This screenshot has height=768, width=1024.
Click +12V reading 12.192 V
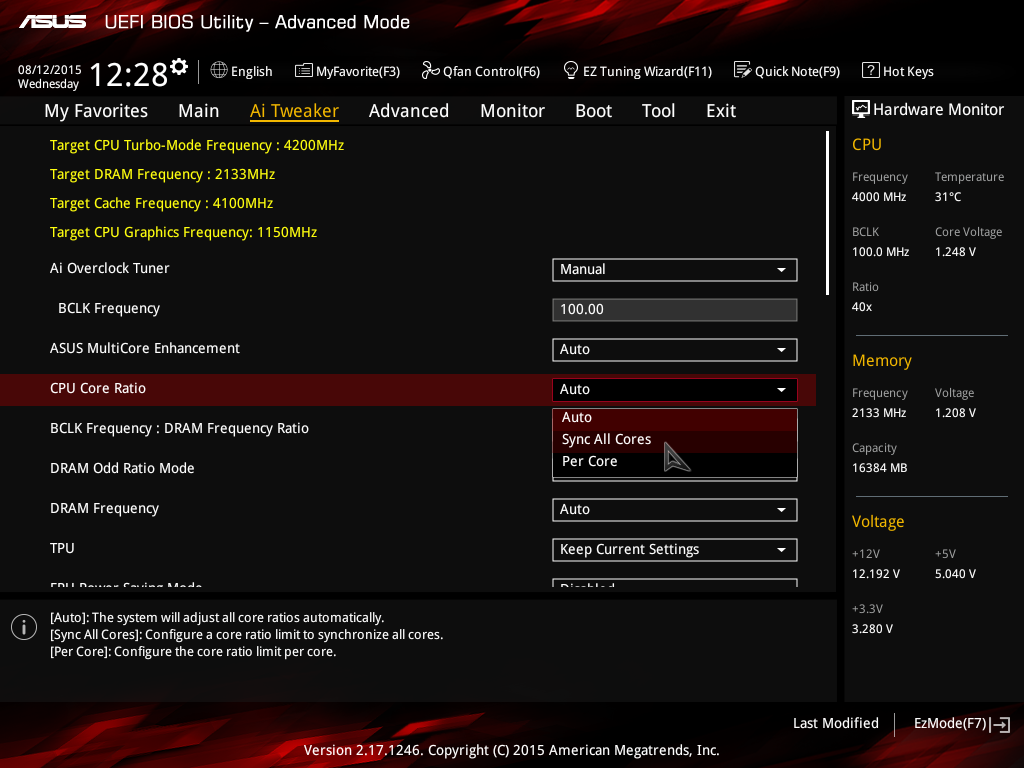coord(876,574)
